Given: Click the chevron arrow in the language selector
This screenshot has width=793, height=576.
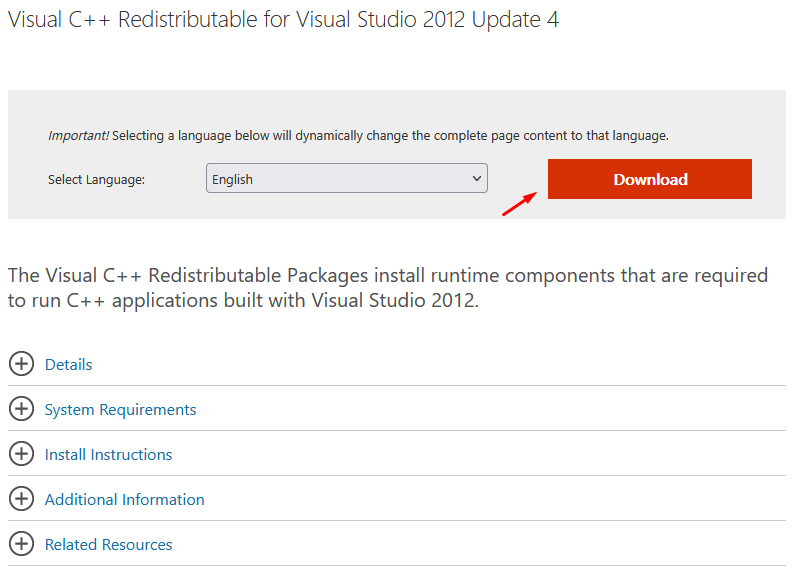Looking at the screenshot, I should click(x=476, y=179).
